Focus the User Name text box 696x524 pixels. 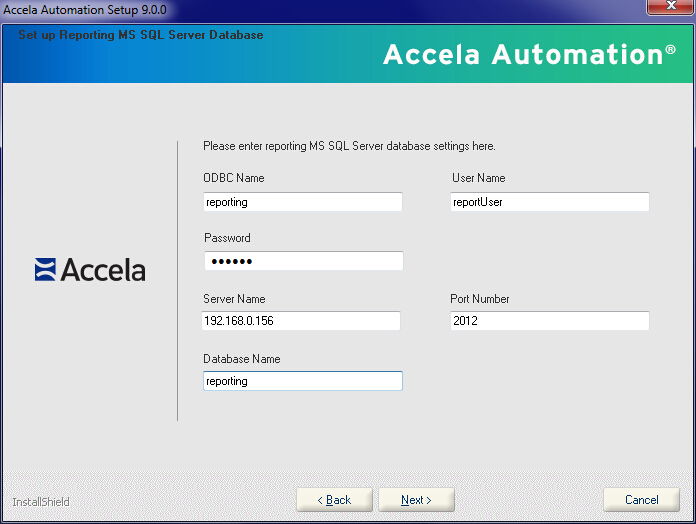[549, 202]
